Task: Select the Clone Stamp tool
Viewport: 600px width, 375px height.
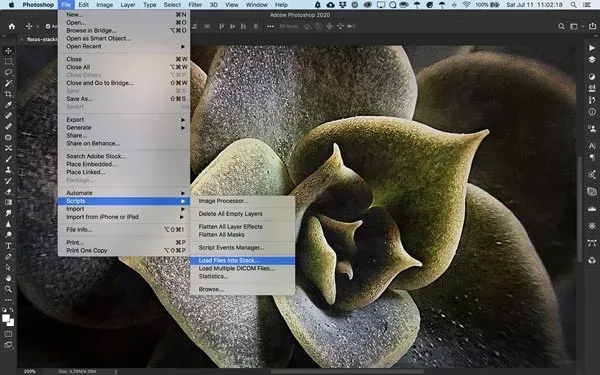Action: pos(8,170)
